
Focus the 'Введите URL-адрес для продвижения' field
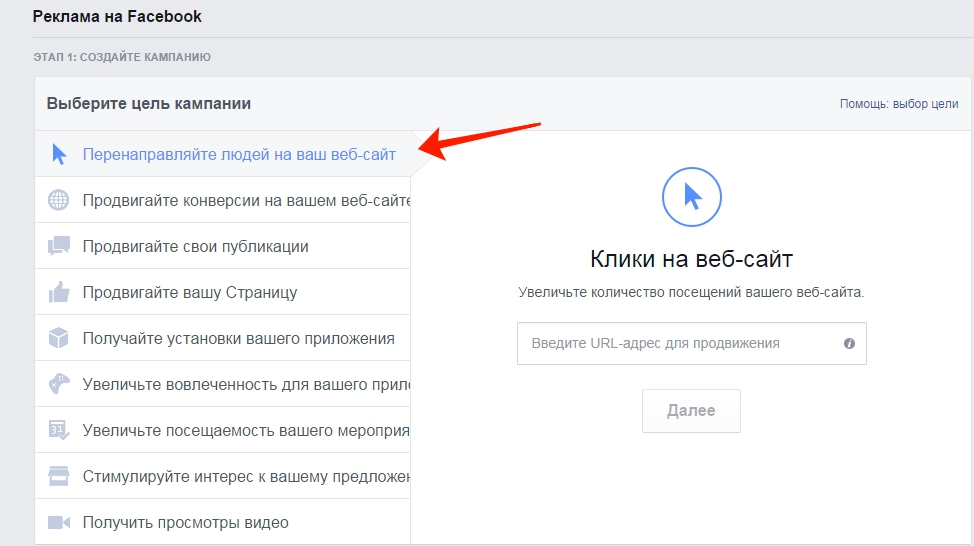point(691,344)
